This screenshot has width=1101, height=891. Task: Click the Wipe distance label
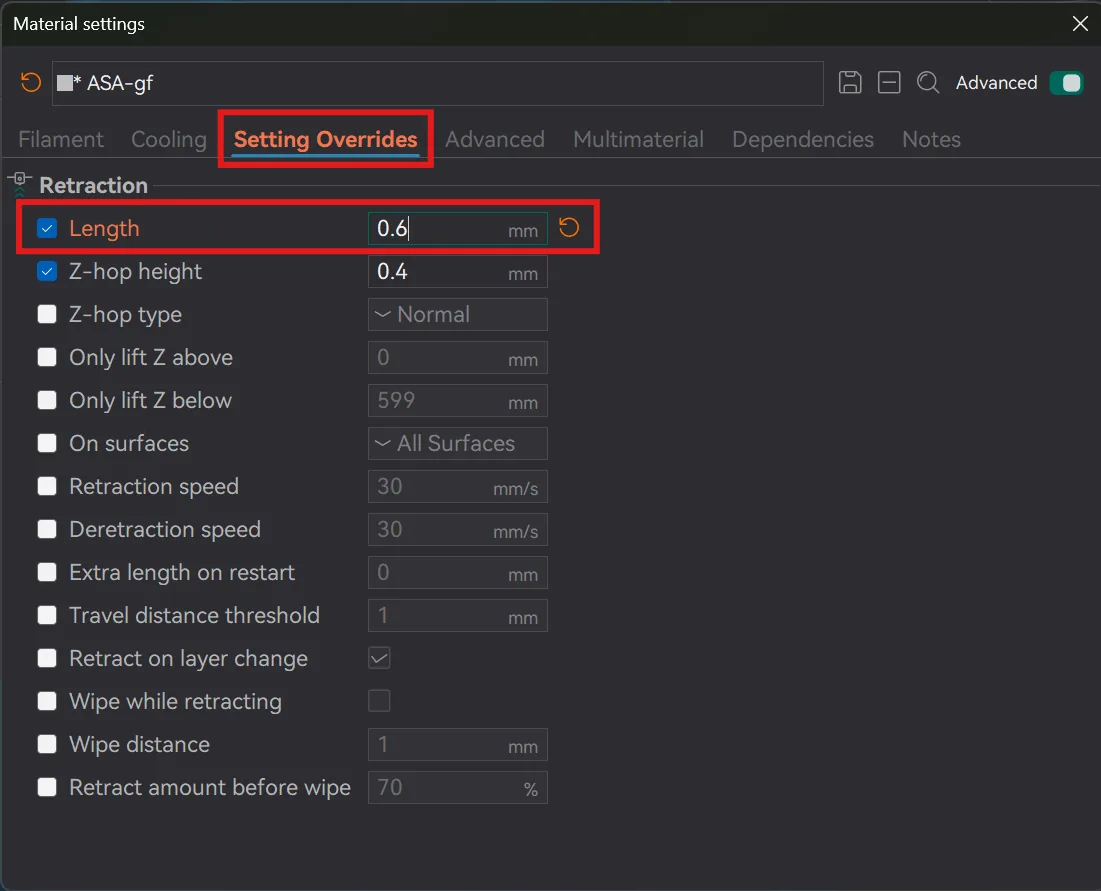(139, 744)
